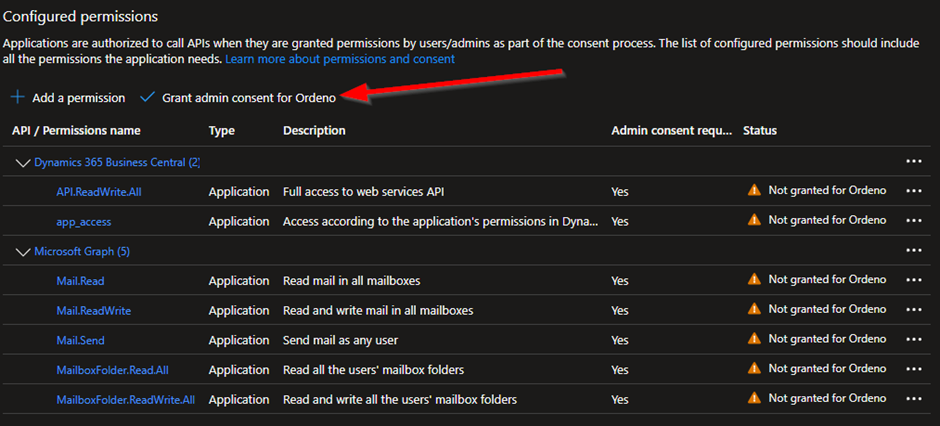This screenshot has height=426, width=940.
Task: Open the ellipsis menu for Microsoft Graph group
Action: (914, 250)
